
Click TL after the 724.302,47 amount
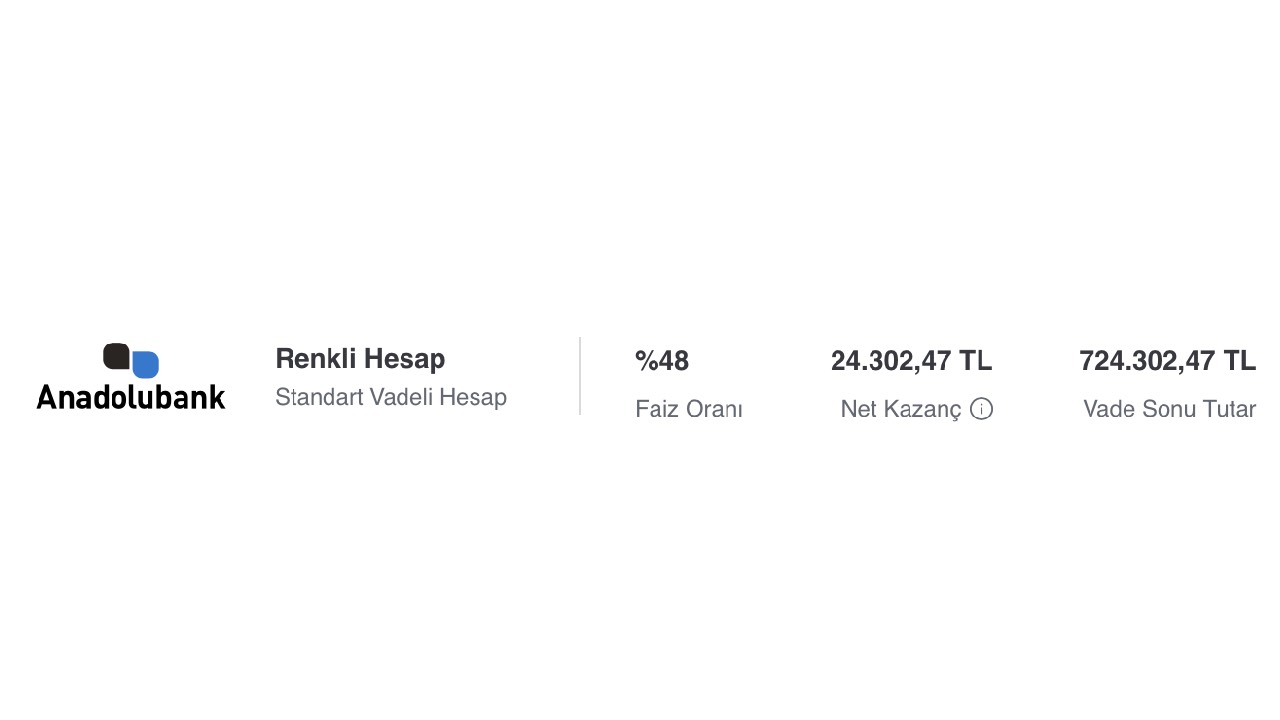click(1240, 361)
